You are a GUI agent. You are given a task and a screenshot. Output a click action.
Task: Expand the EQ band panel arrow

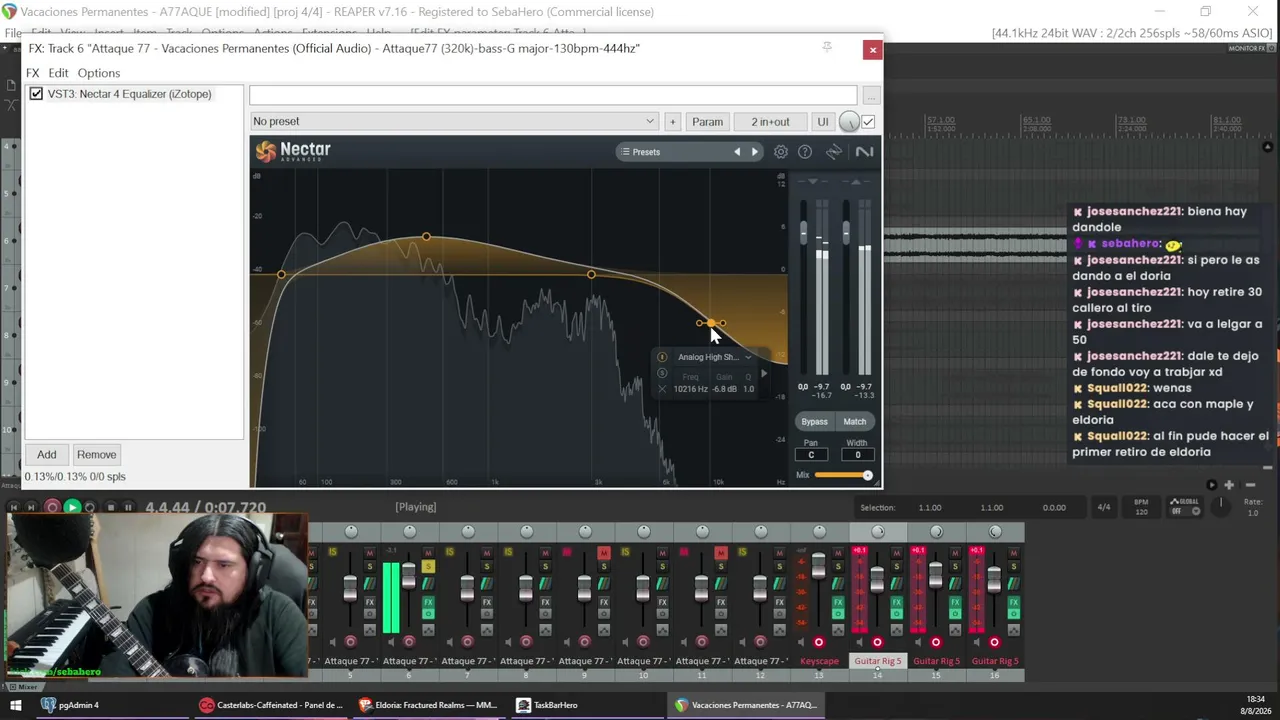pos(764,374)
